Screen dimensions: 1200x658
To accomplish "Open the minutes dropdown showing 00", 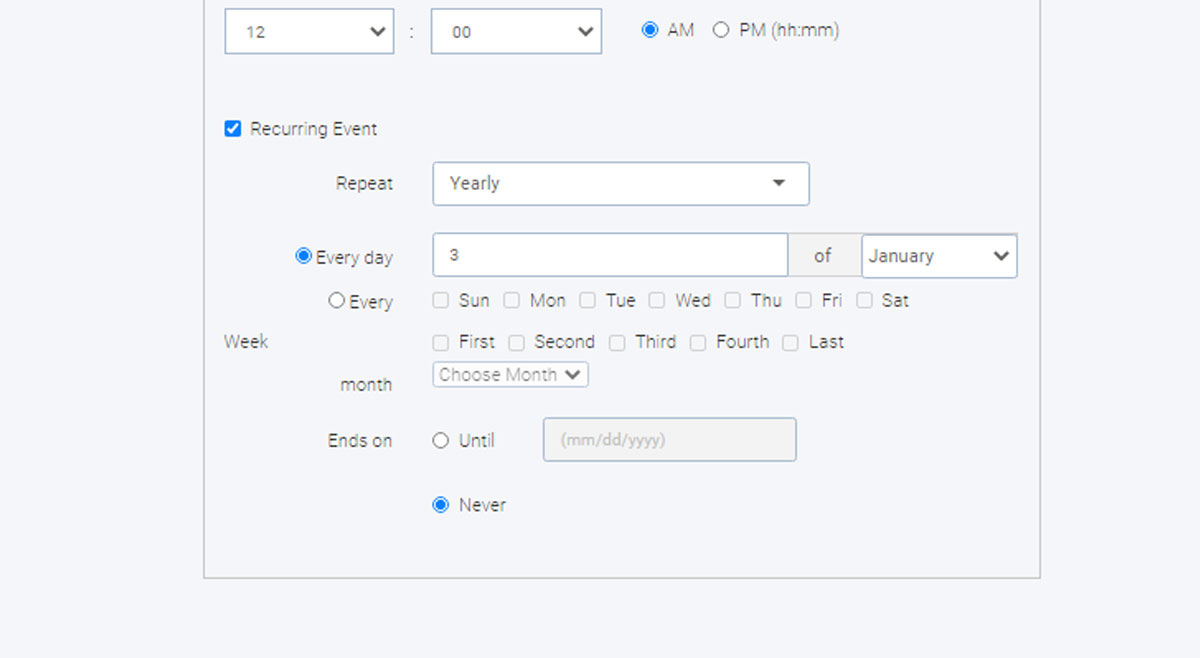I will click(516, 32).
